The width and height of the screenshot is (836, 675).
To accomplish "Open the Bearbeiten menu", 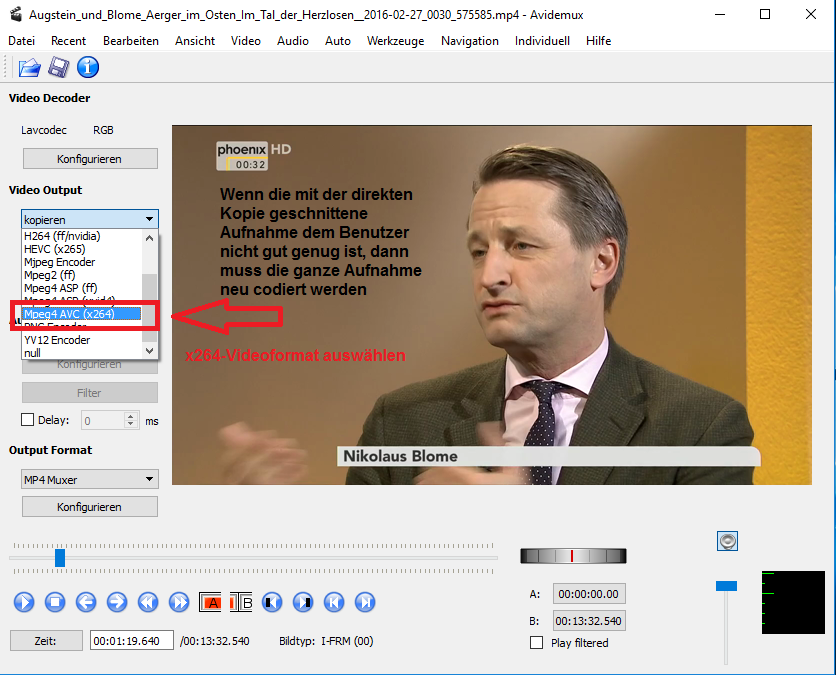I will click(x=131, y=41).
